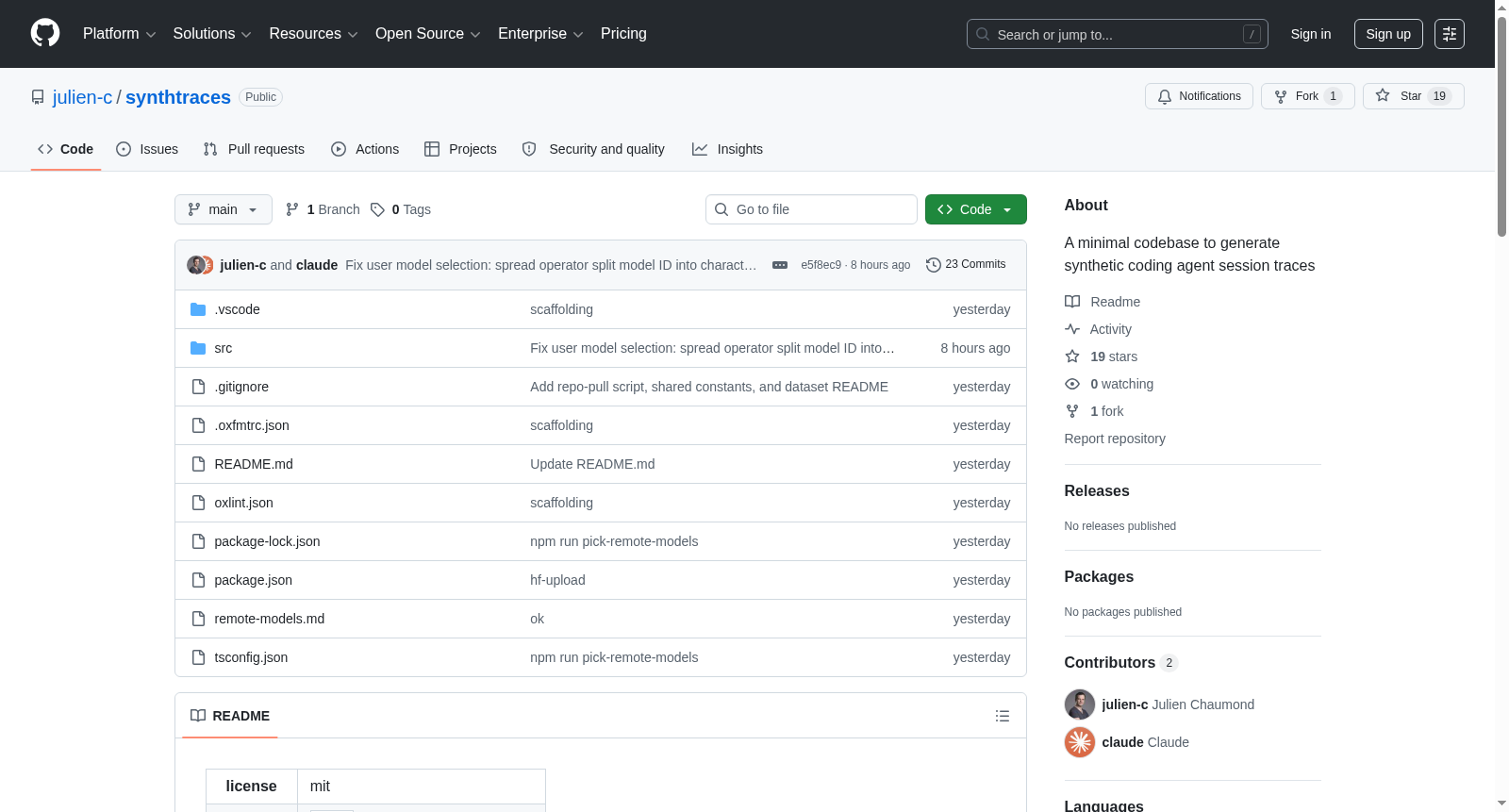Focus the Search or jump to field
The width and height of the screenshot is (1509, 812).
(x=1118, y=34)
